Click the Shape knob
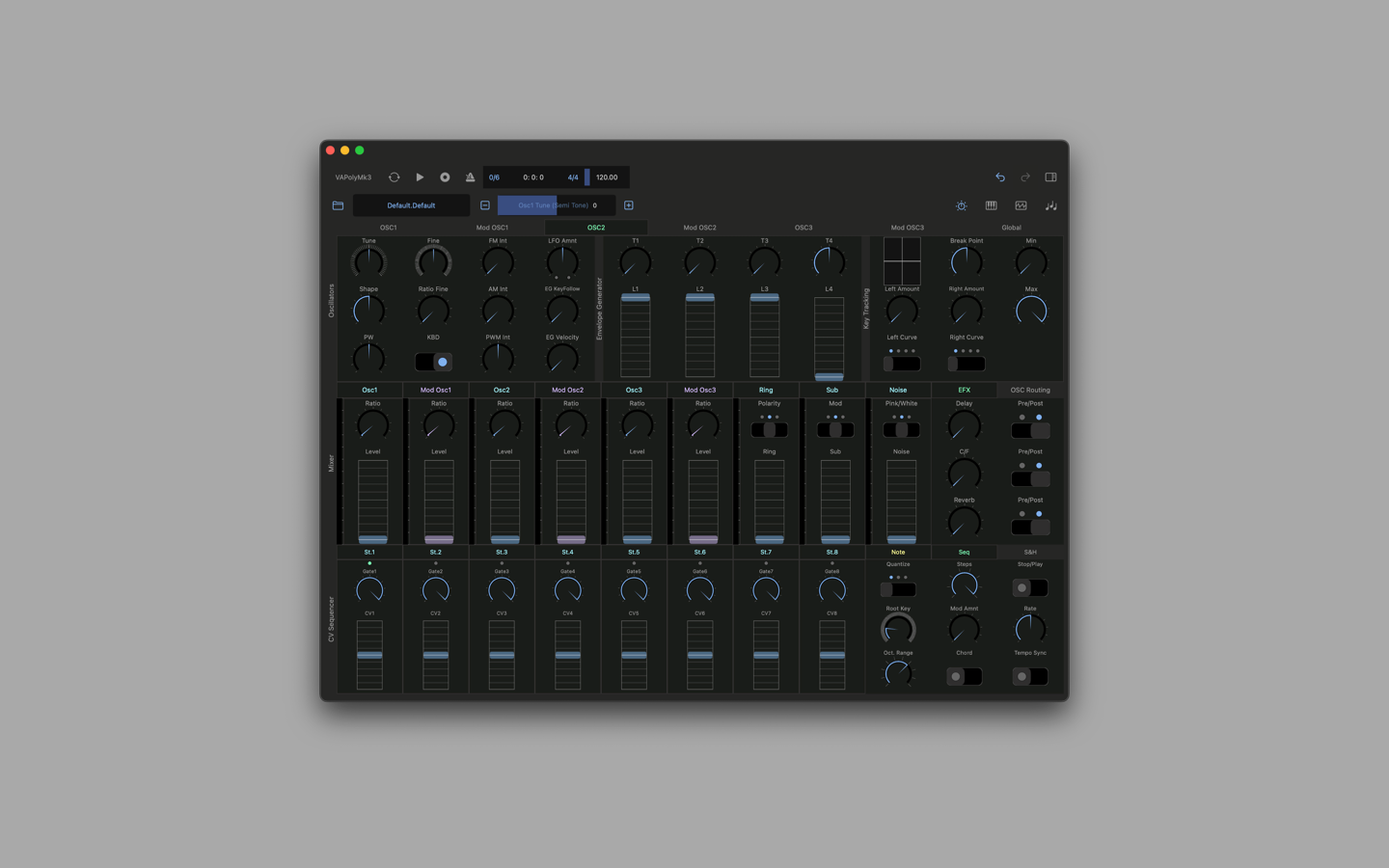 pyautogui.click(x=368, y=310)
